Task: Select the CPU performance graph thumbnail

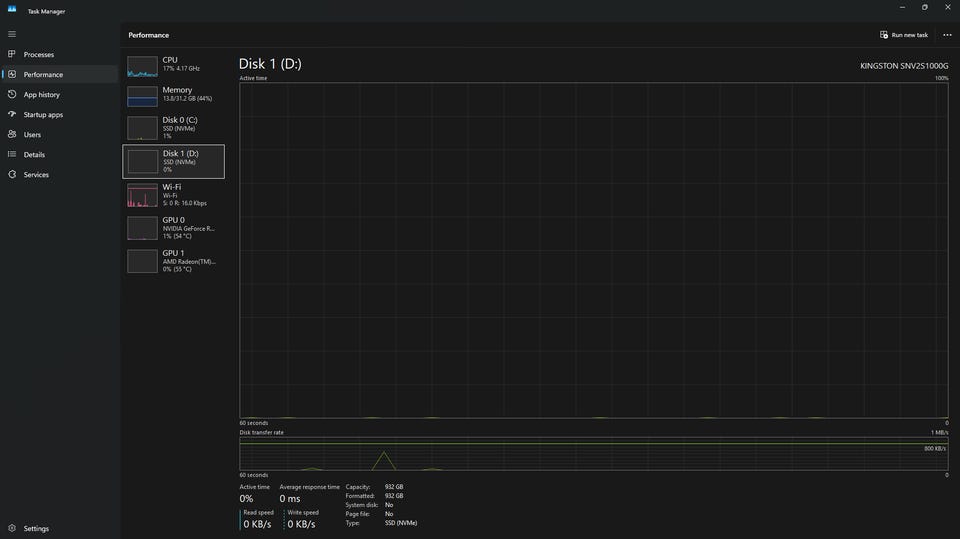Action: click(142, 66)
